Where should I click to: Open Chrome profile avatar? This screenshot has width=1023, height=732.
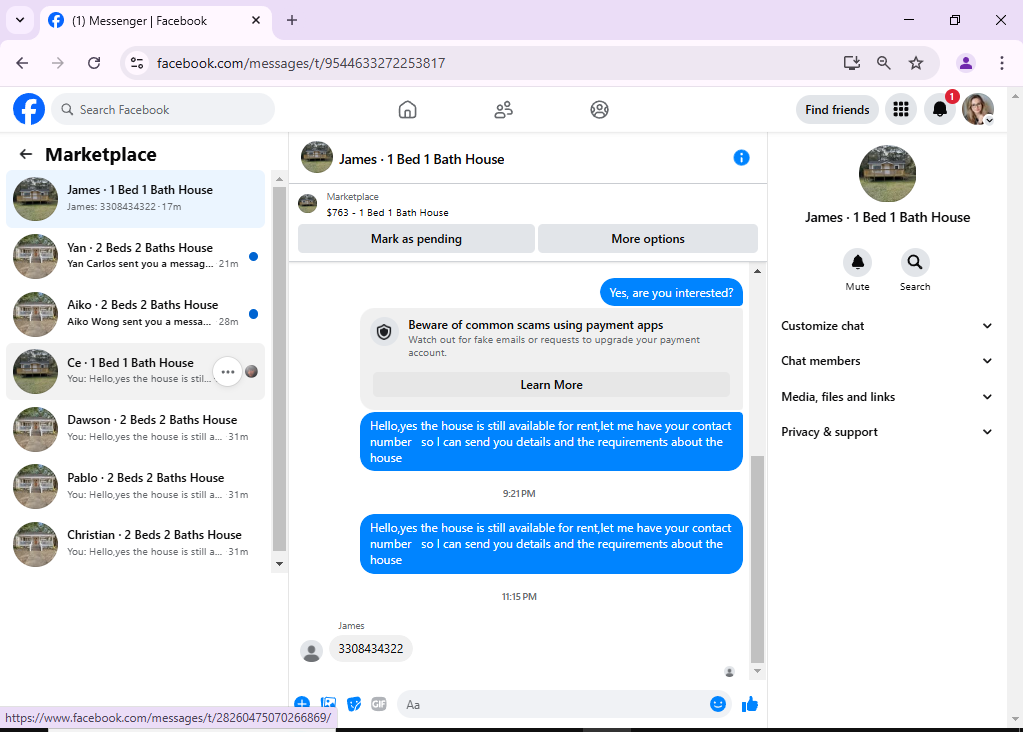(x=966, y=63)
